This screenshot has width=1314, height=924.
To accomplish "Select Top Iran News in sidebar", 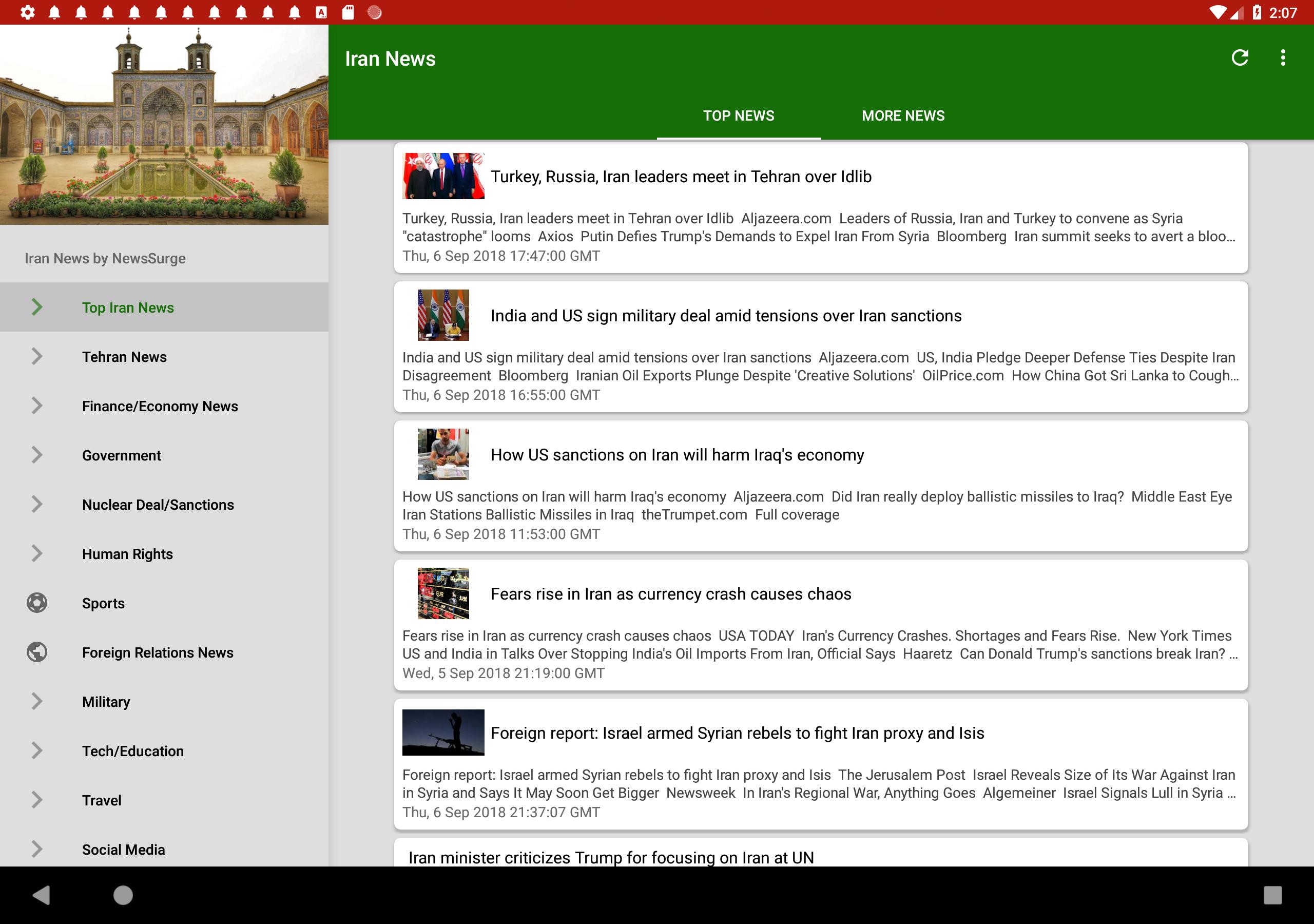I will pos(164,307).
